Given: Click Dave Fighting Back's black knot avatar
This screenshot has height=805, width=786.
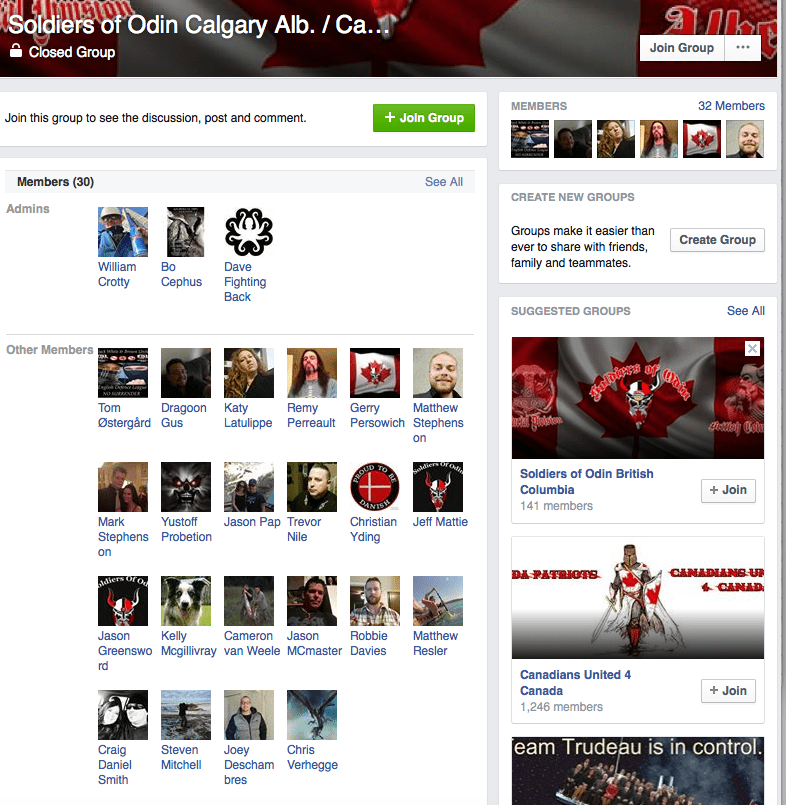Looking at the screenshot, I should point(249,232).
